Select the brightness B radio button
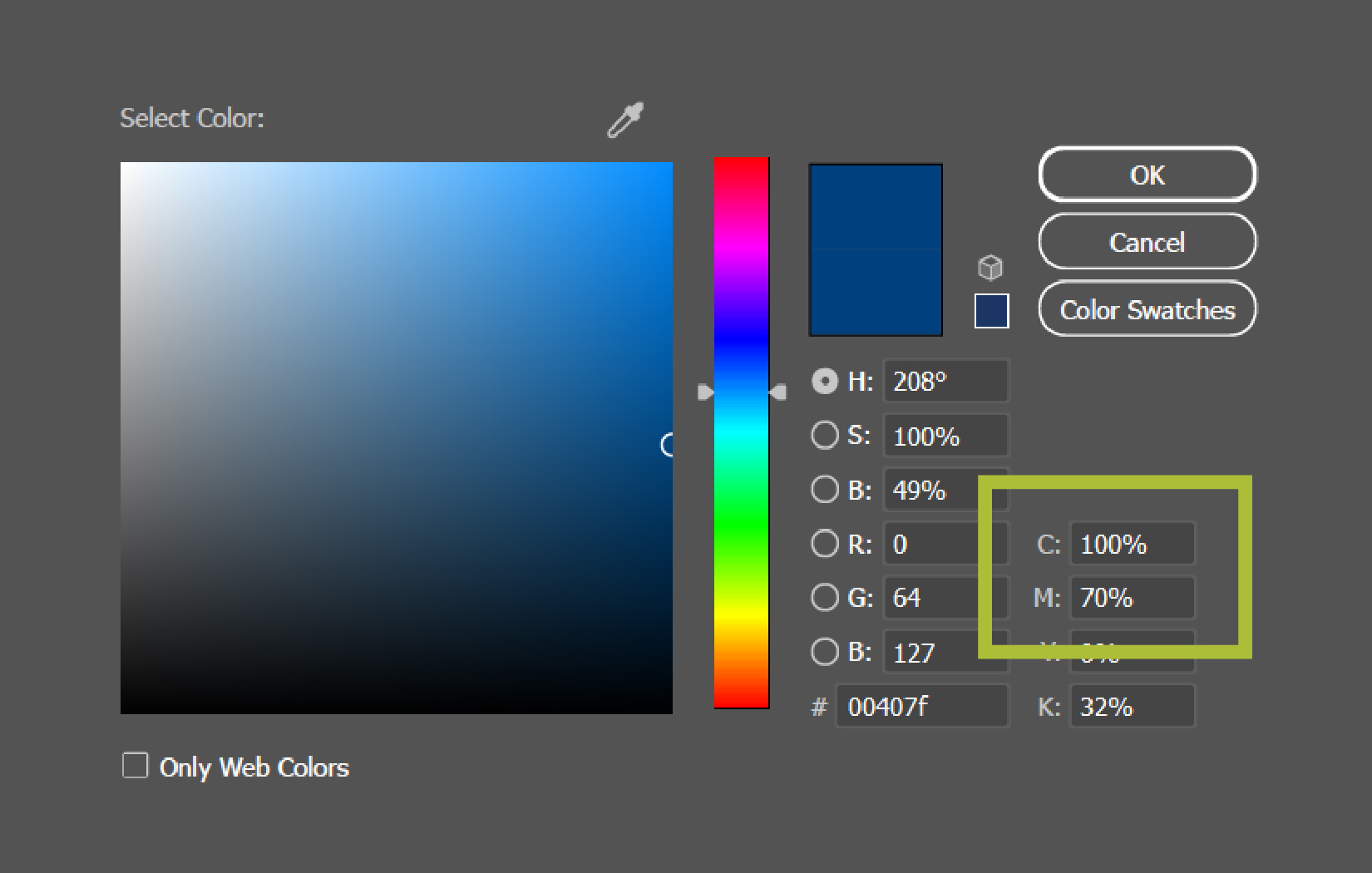The height and width of the screenshot is (873, 1372). (825, 490)
